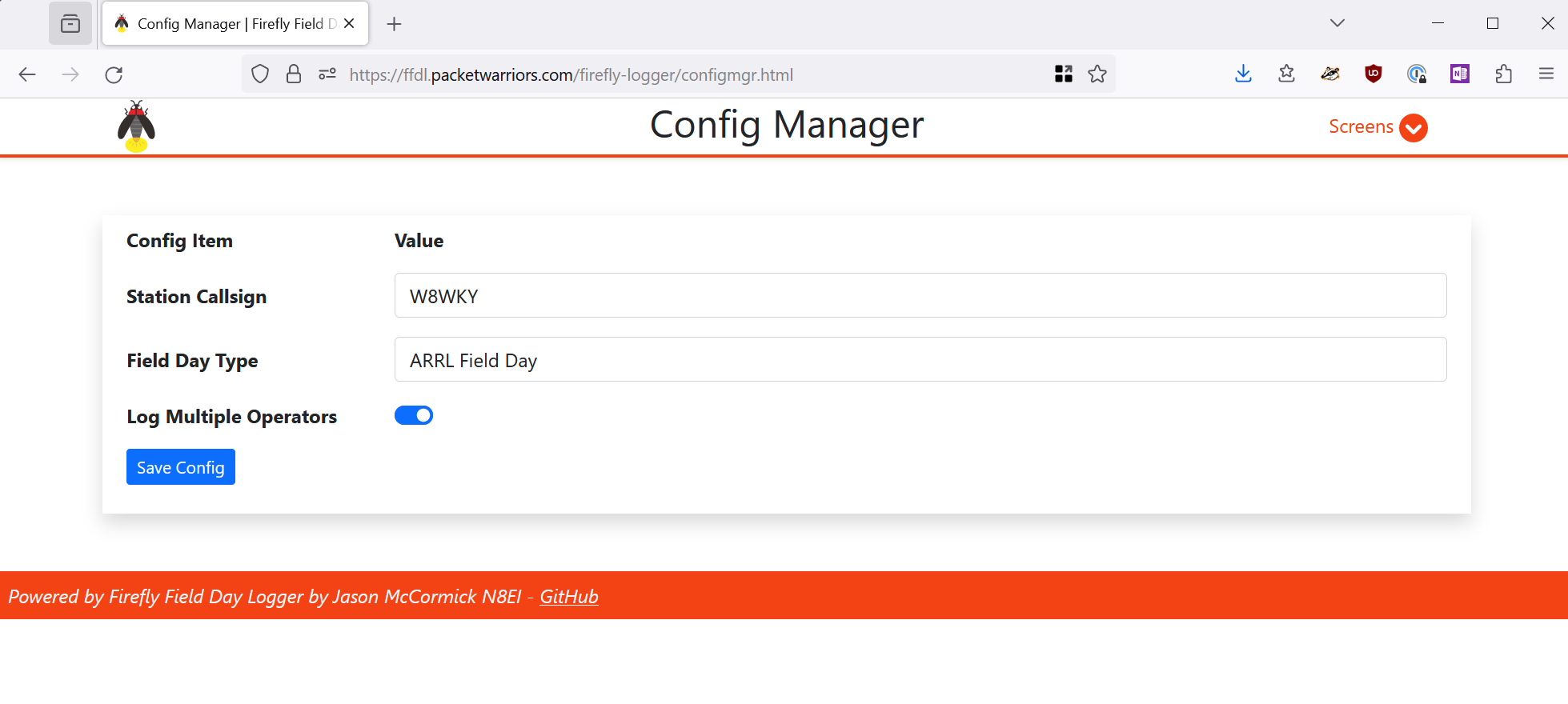Viewport: 1568px width, 704px height.
Task: Click the tracking protection shield icon
Action: (260, 74)
